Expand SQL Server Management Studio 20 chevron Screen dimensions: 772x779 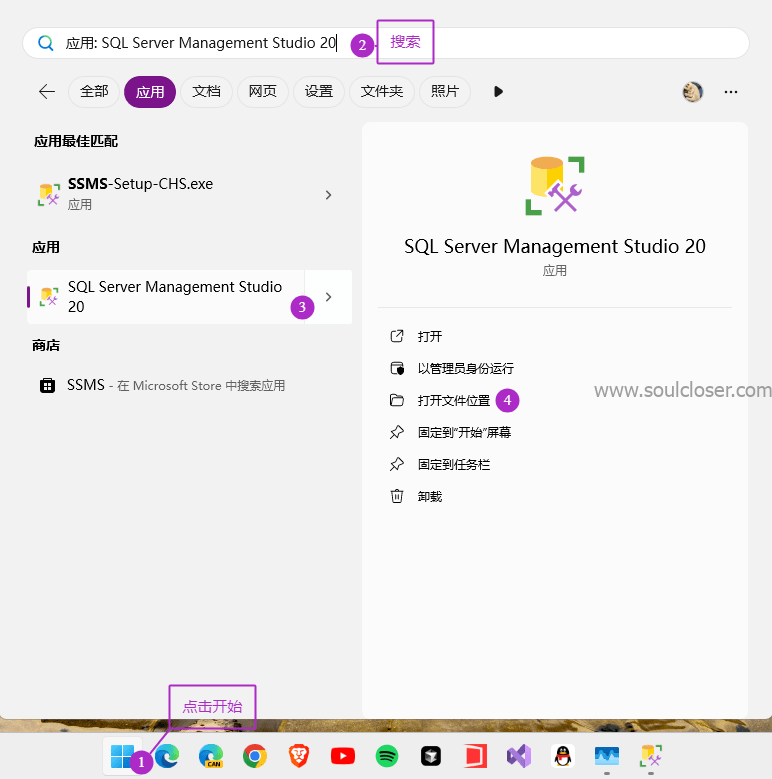328,297
